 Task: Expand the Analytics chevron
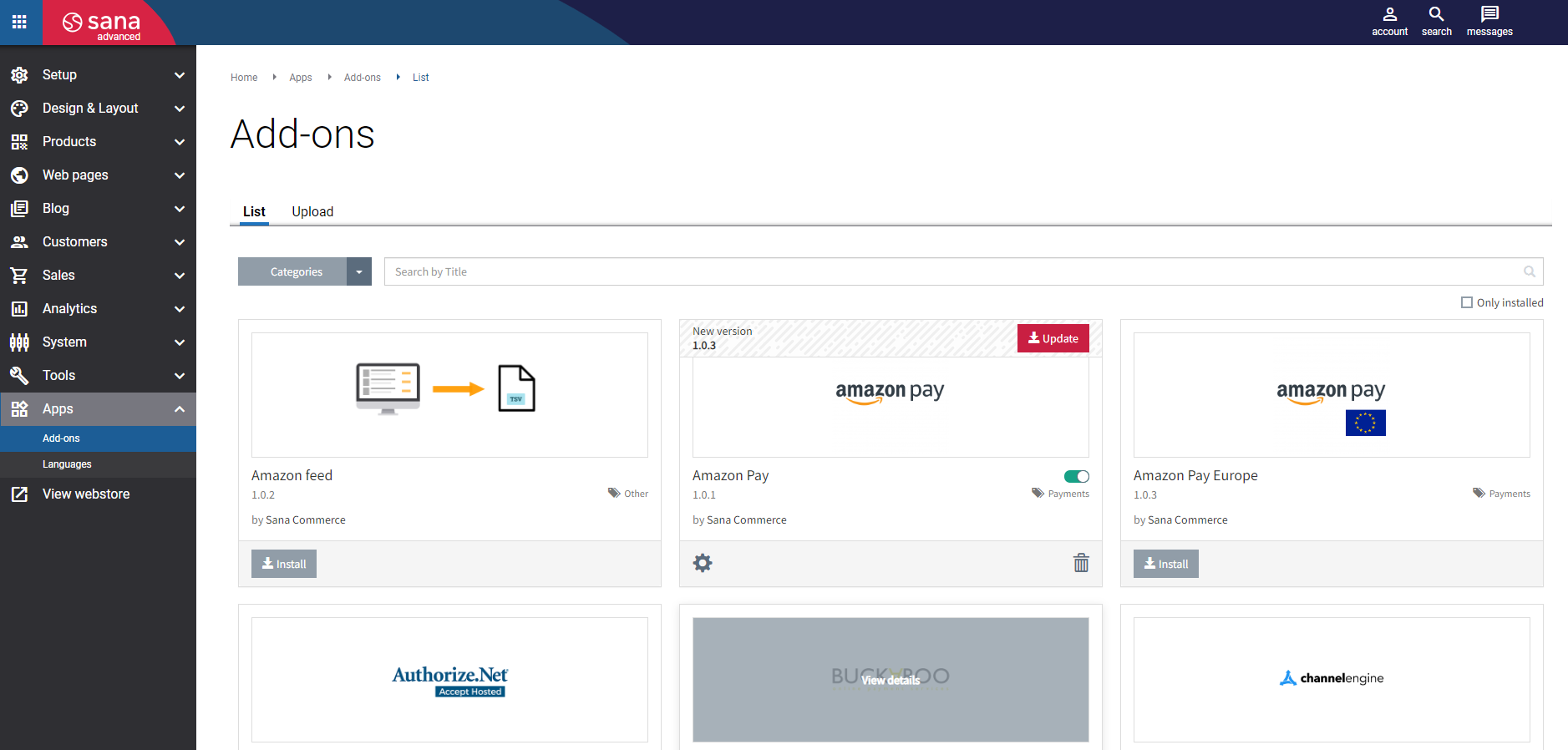[x=180, y=309]
